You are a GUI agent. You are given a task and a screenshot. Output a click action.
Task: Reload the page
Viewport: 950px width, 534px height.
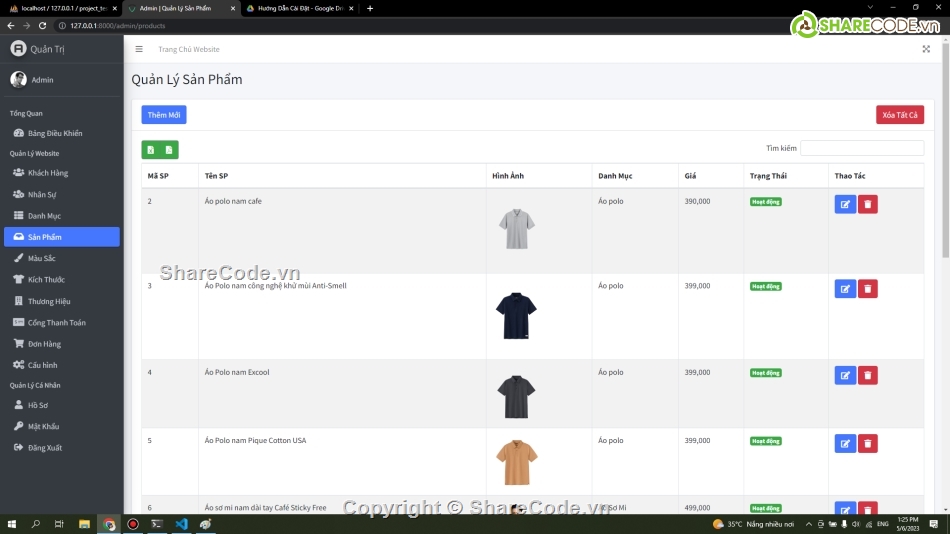[x=42, y=25]
